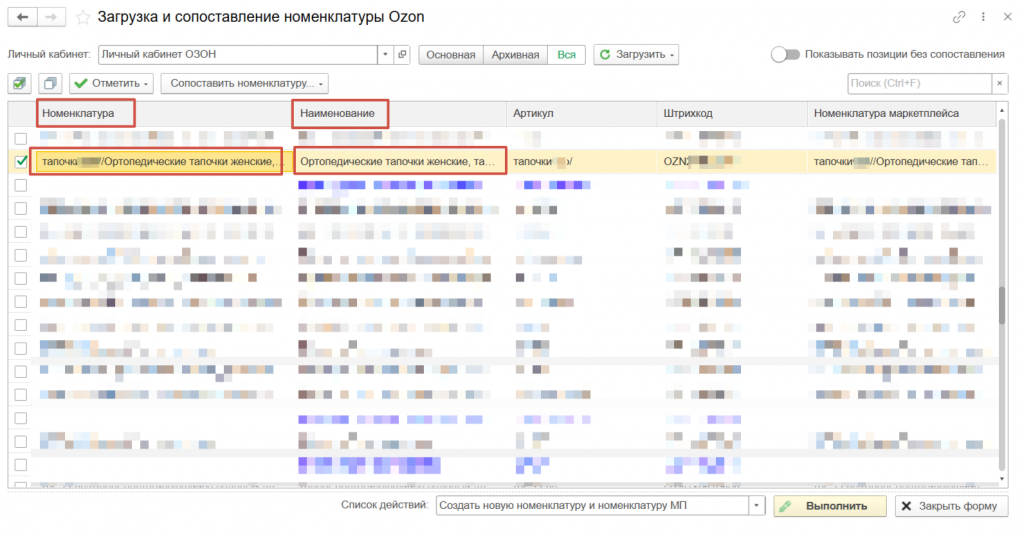Tick the checkbox in the first table row
1024x536 pixels.
tap(21, 138)
